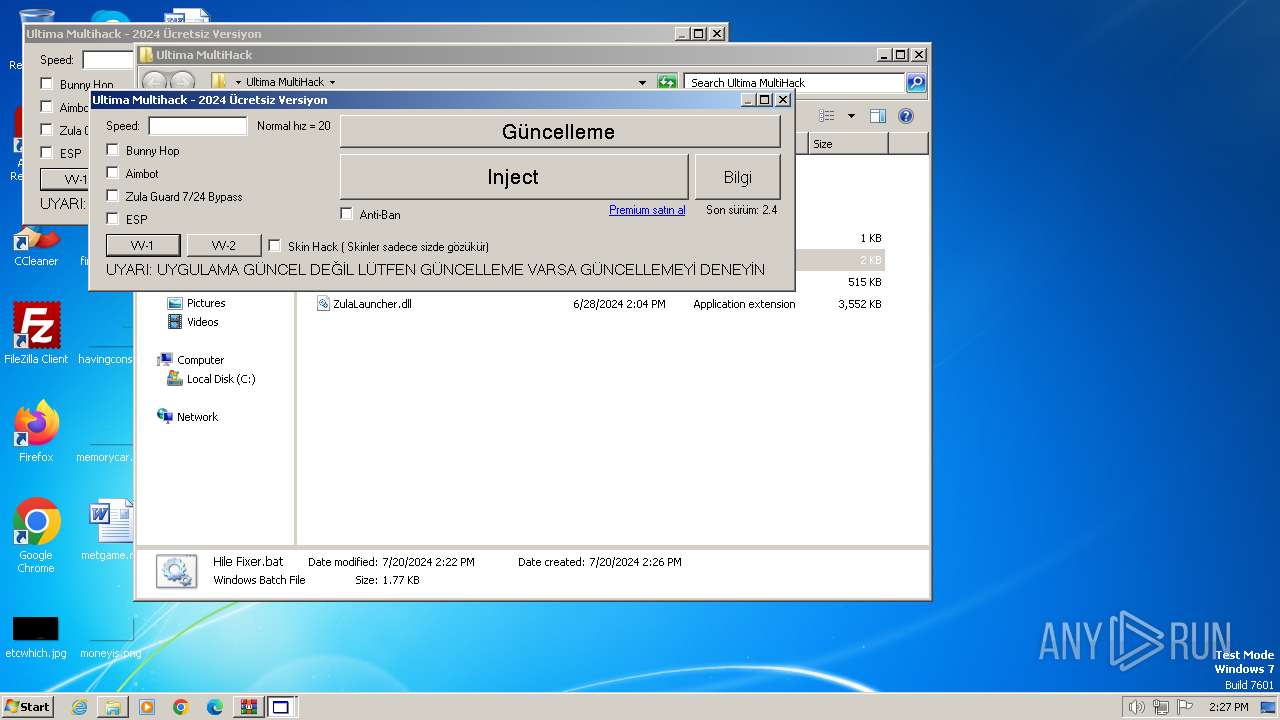Click the Inject button

[513, 177]
